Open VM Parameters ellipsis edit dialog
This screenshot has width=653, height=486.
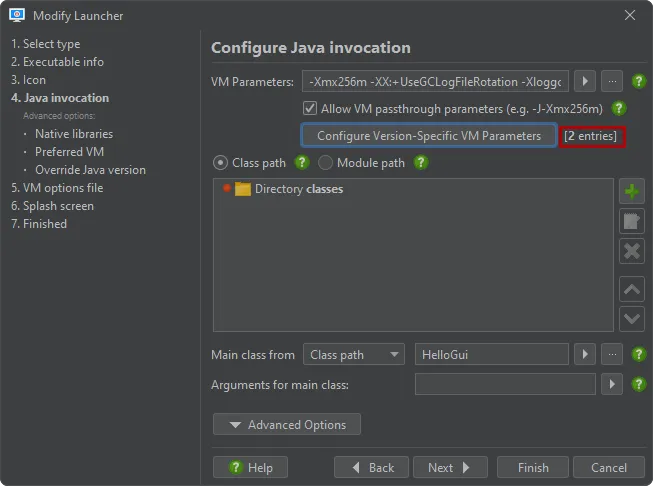[612, 81]
